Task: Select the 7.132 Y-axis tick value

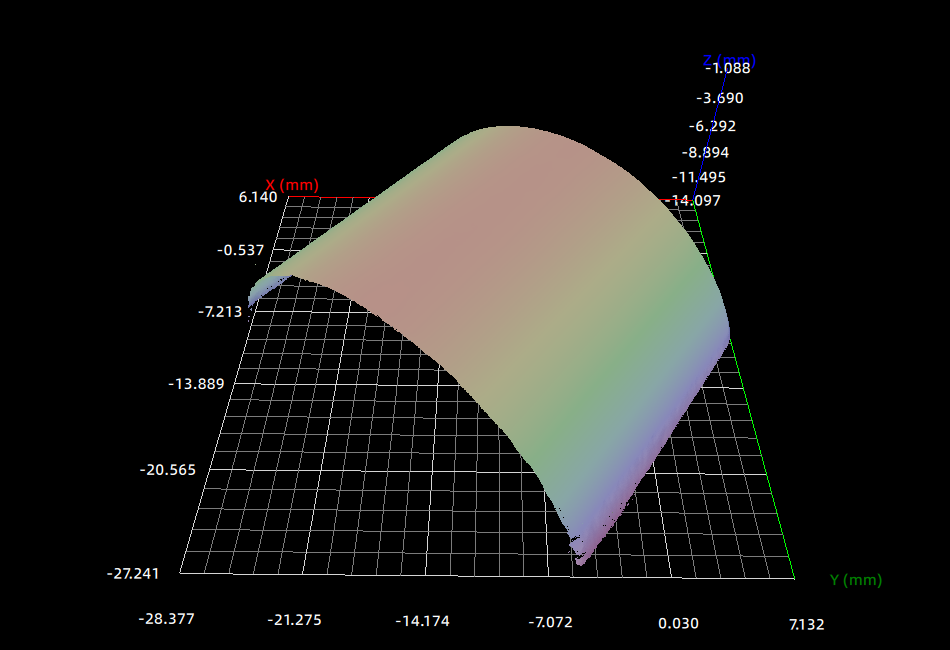Action: (806, 624)
